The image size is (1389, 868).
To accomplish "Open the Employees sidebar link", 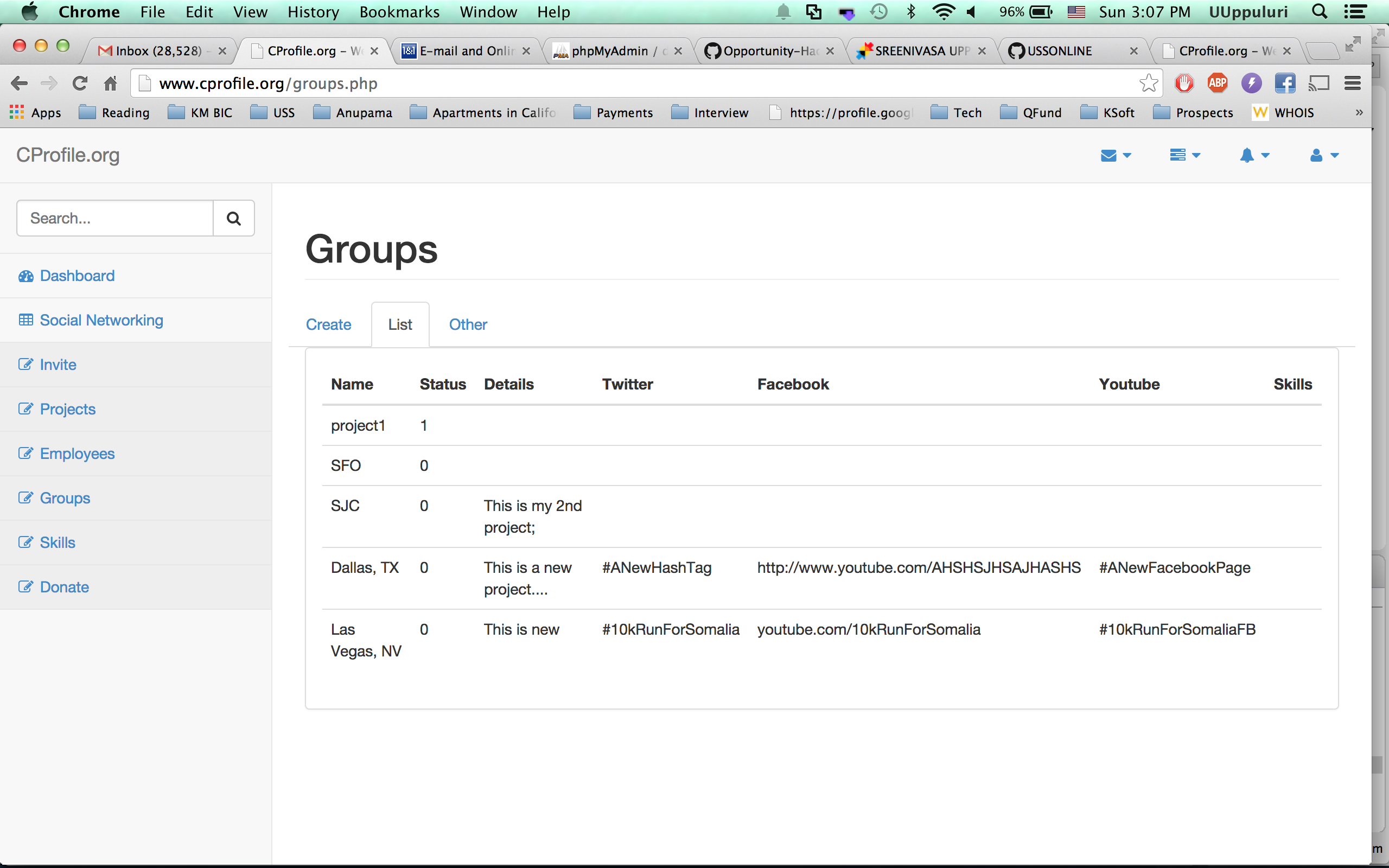I will point(77,454).
